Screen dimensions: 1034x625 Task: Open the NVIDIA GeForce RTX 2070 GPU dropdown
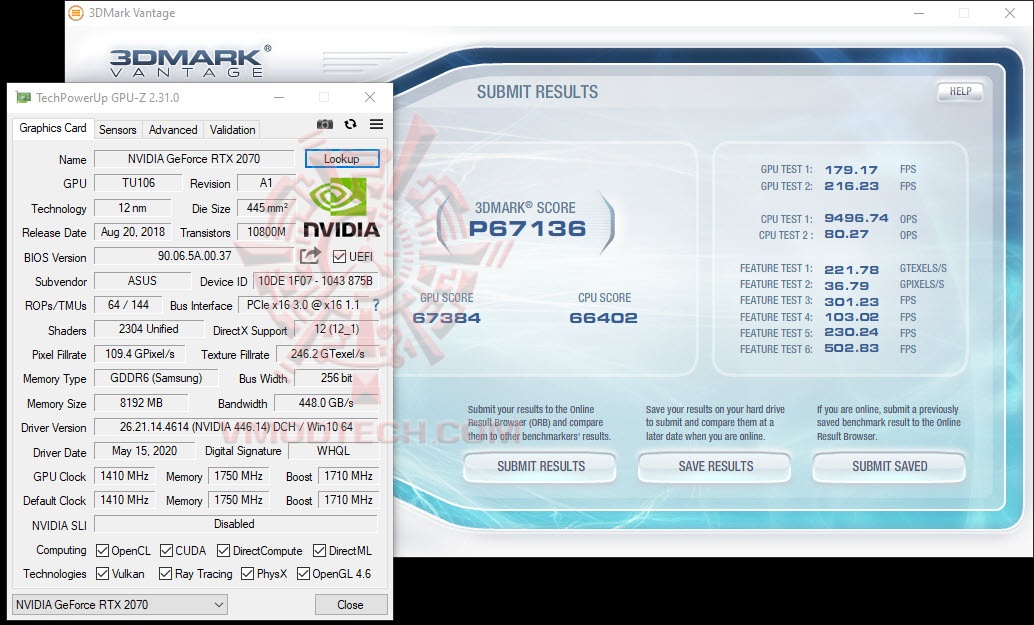tap(119, 605)
